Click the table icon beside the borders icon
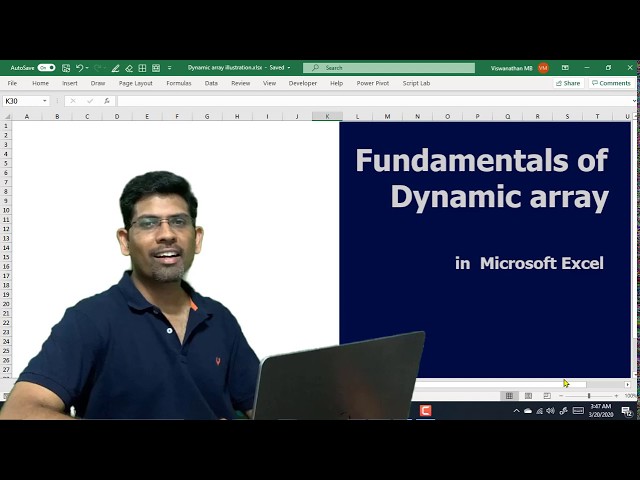Screen dimensions: 640x480 point(156,68)
